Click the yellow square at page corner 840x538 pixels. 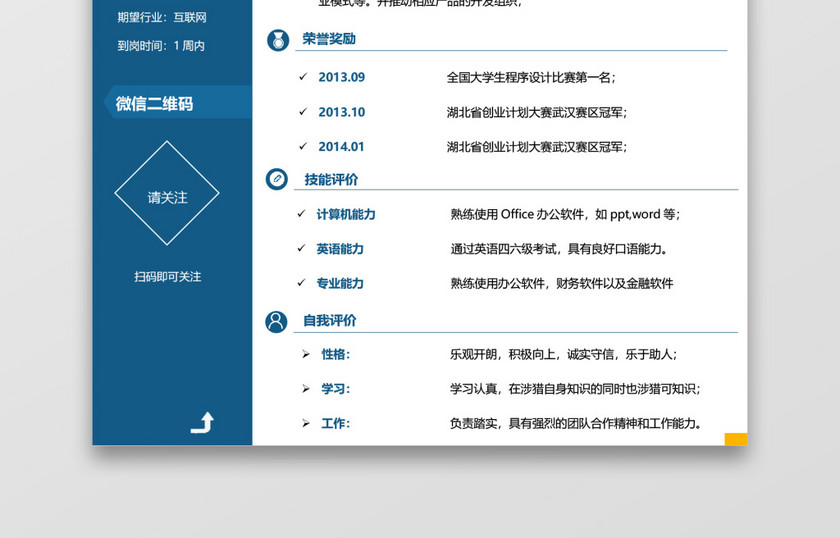tap(736, 439)
